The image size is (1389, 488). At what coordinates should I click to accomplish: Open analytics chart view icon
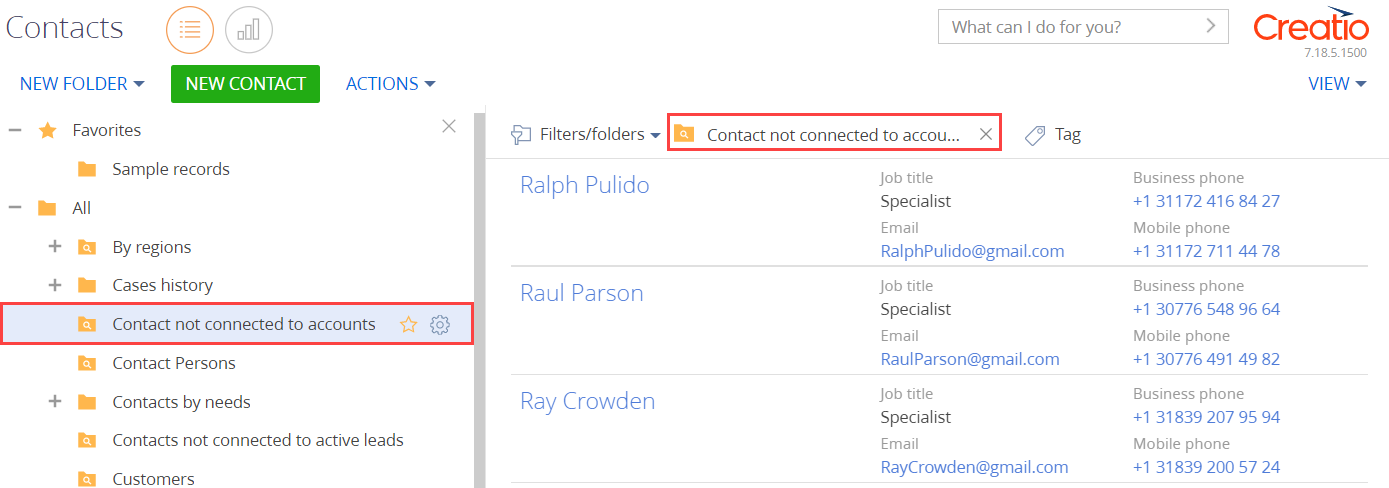249,29
